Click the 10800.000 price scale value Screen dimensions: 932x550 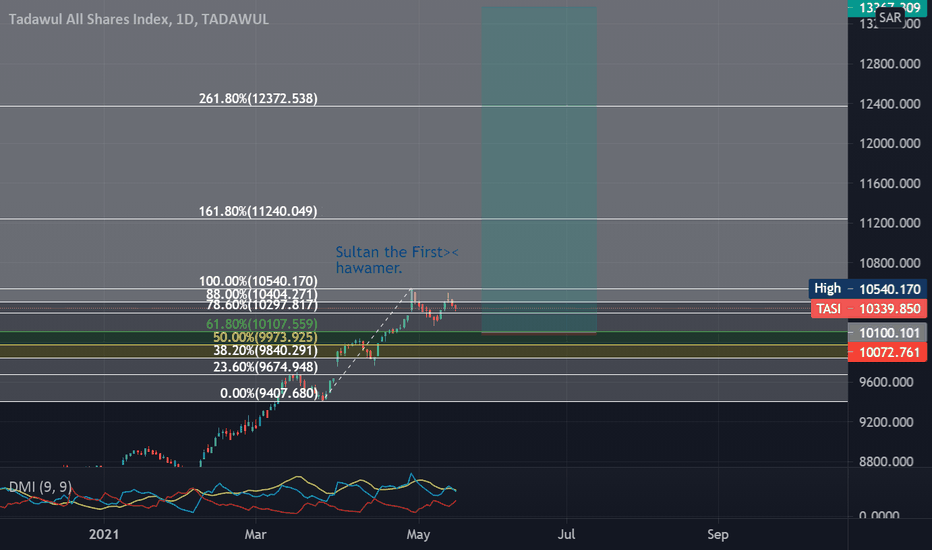pyautogui.click(x=890, y=263)
